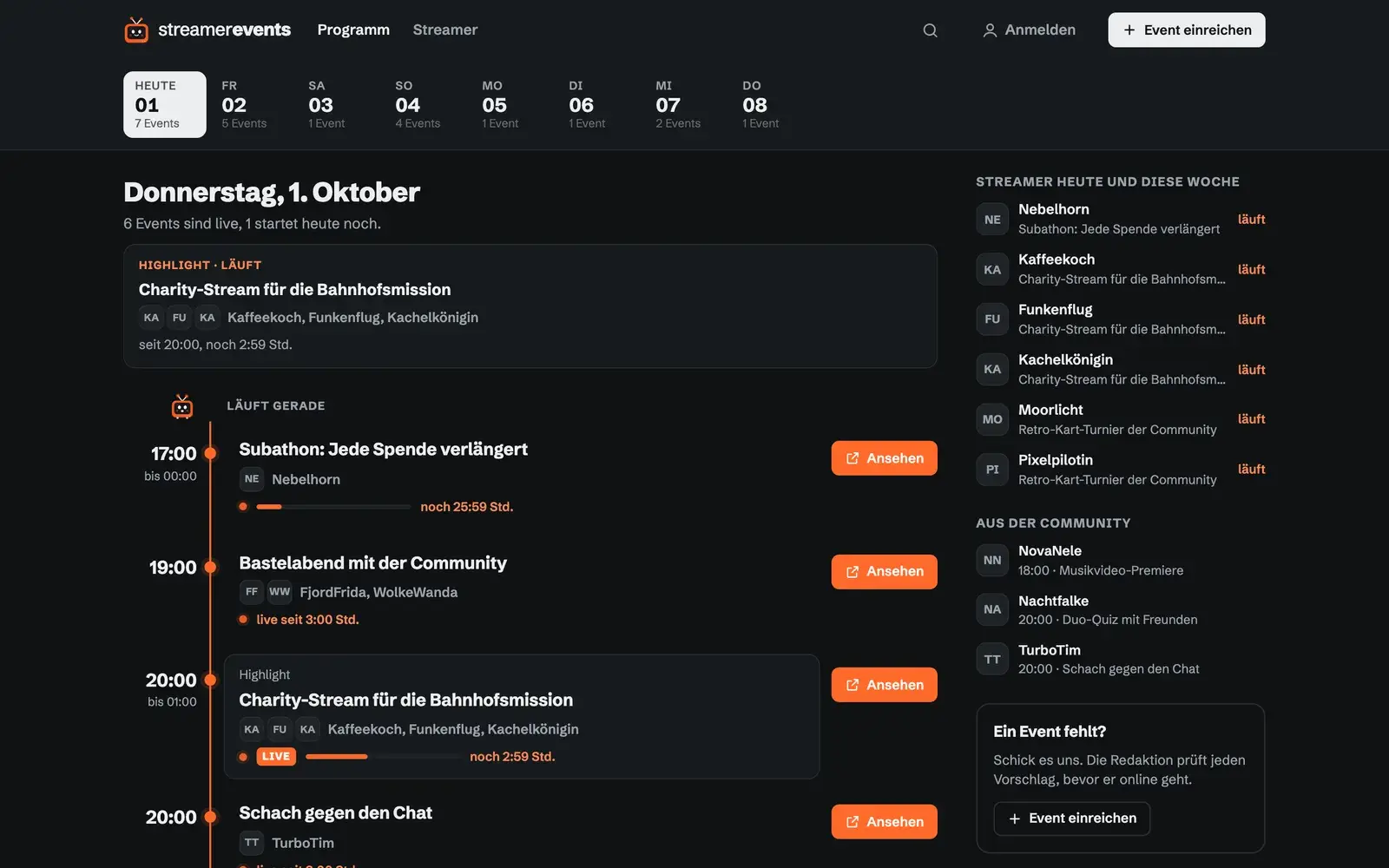
Task: Click Ansehen for Schach gegen den Chat
Action: pos(885,822)
